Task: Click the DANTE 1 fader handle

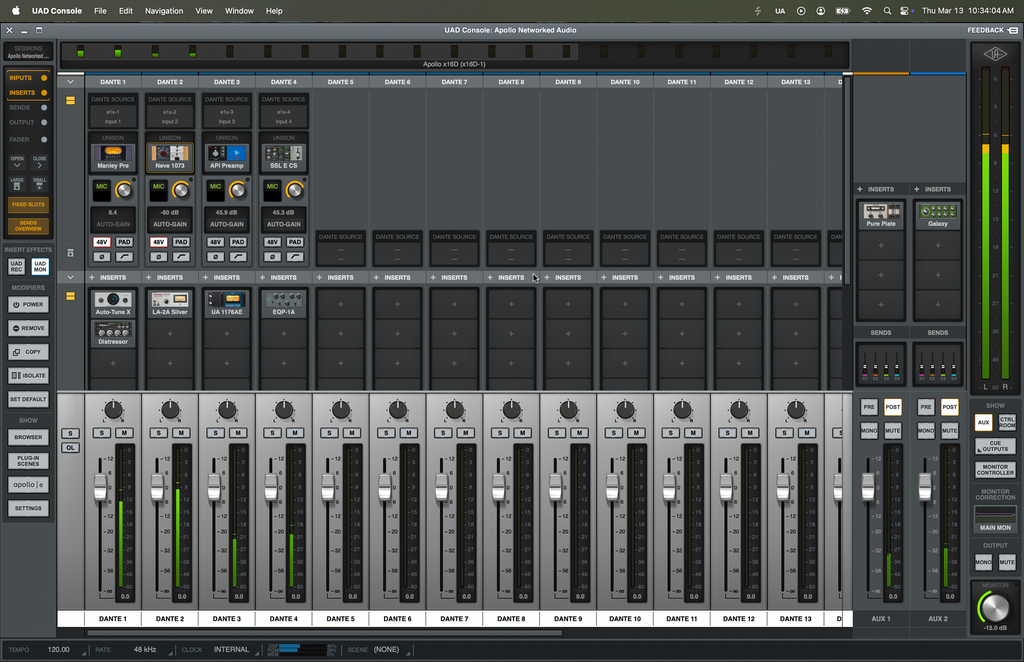Action: [x=101, y=487]
